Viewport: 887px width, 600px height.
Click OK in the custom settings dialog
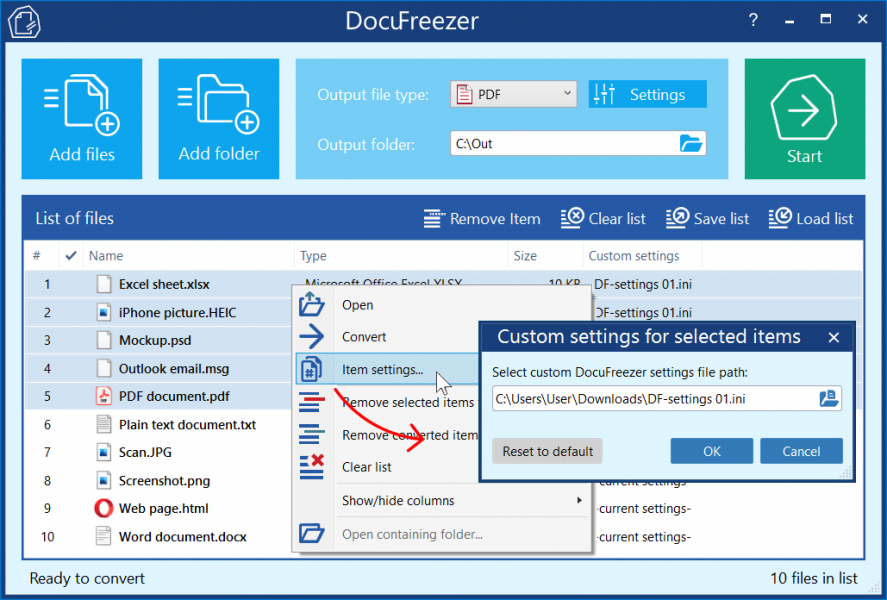711,451
